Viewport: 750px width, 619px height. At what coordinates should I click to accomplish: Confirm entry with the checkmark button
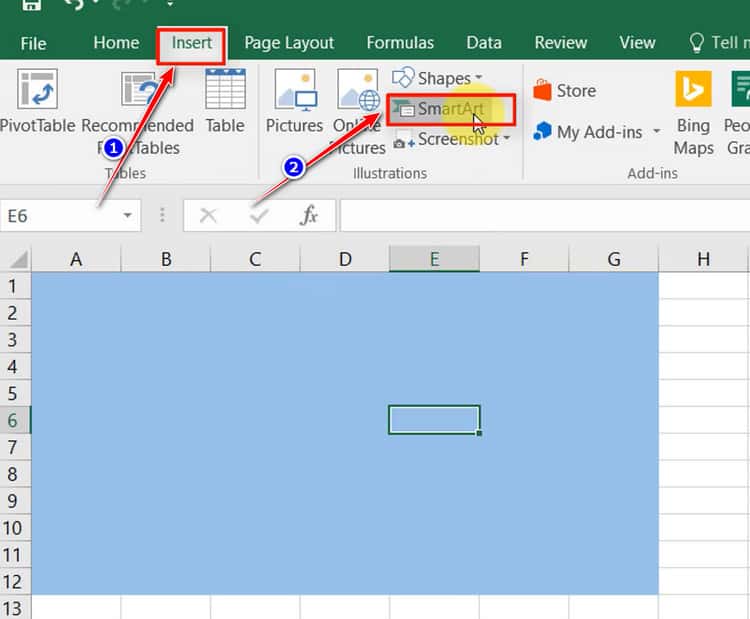pos(259,216)
